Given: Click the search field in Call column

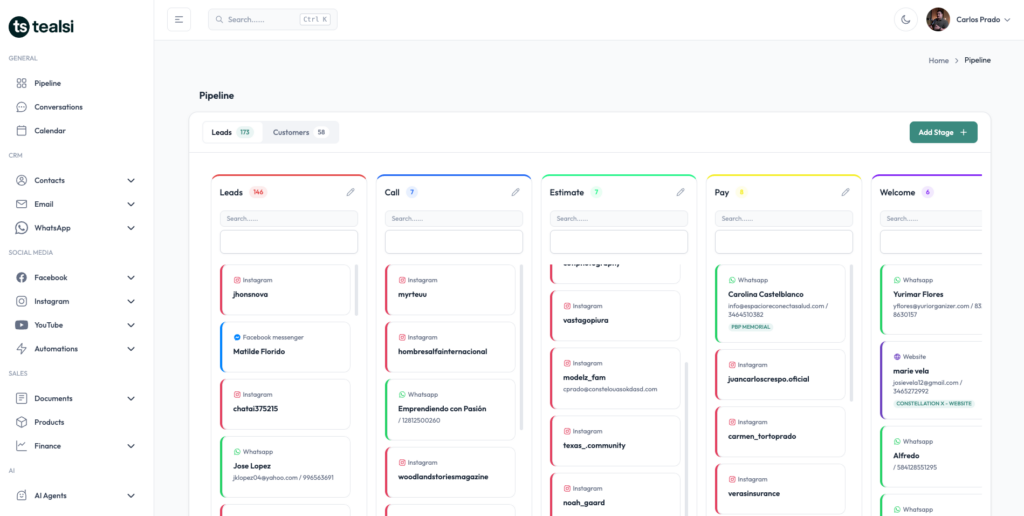Looking at the screenshot, I should tap(453, 218).
